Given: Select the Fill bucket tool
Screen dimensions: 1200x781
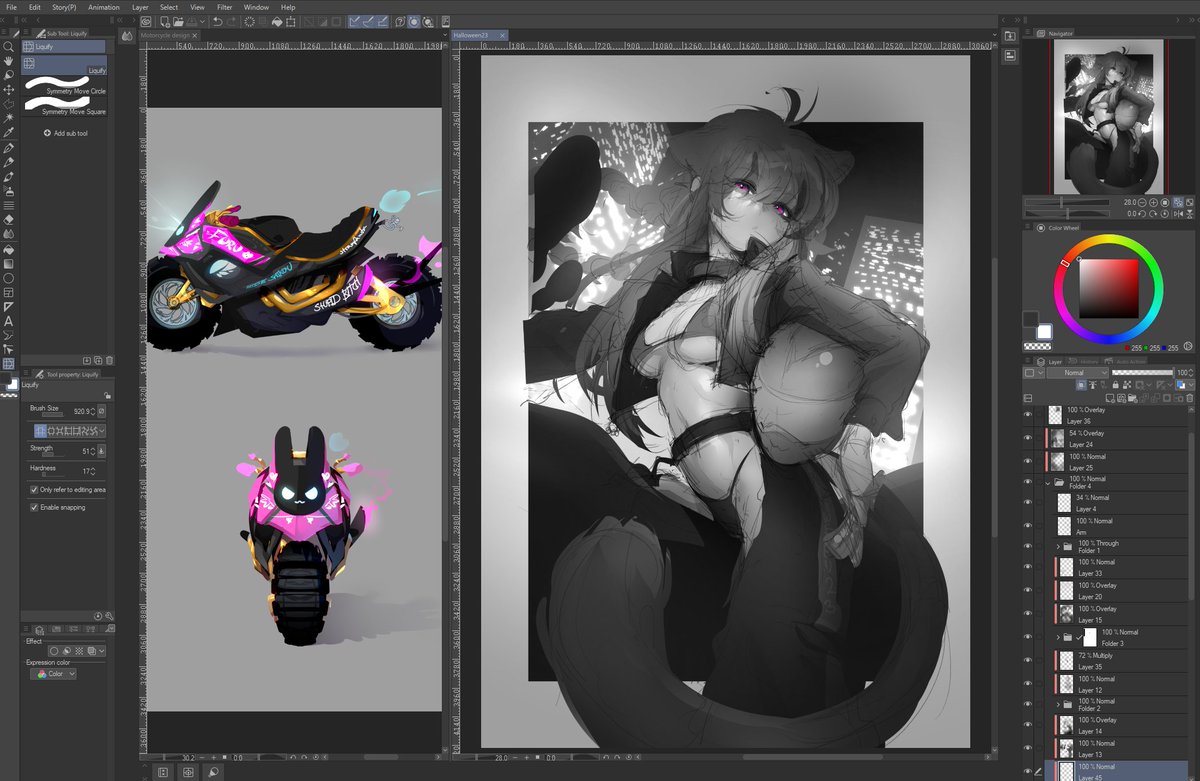Looking at the screenshot, I should pos(9,248).
